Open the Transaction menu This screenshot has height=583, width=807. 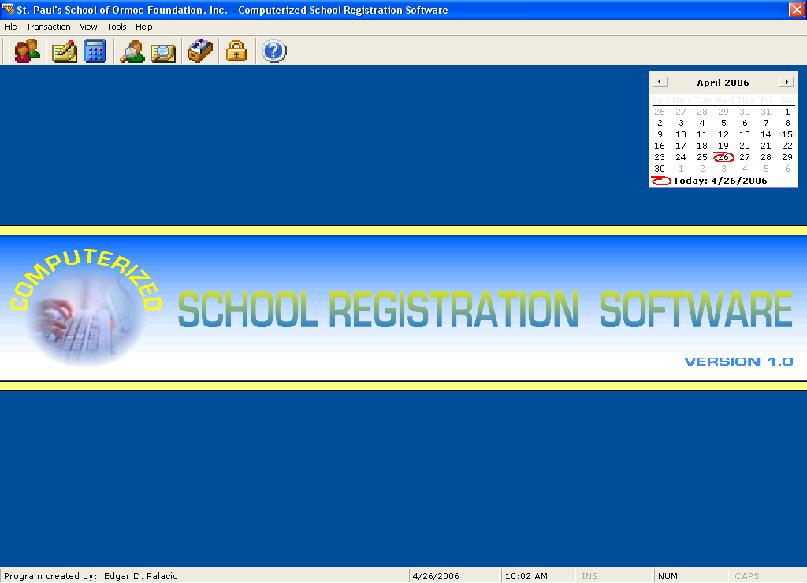[48, 27]
